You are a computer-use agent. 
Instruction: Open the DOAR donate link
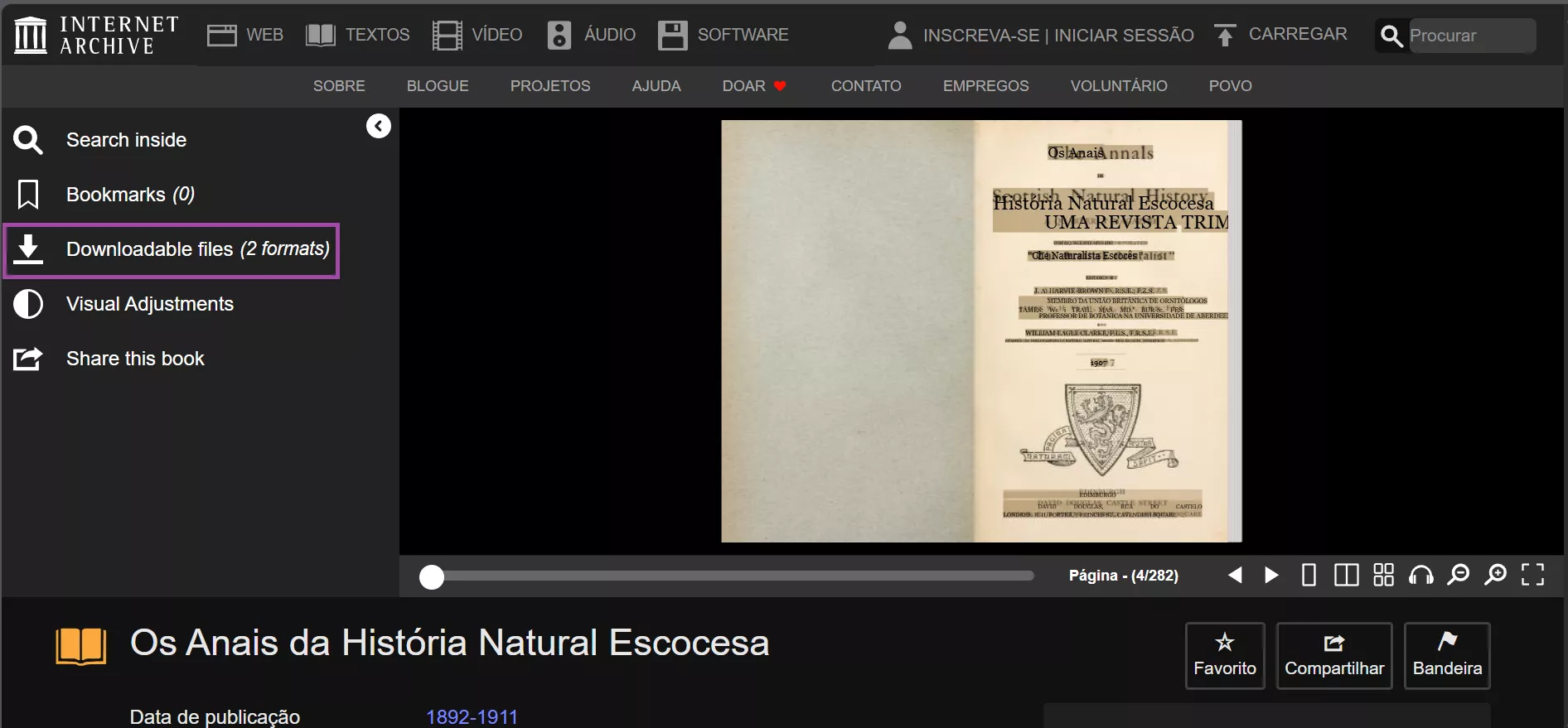[x=753, y=86]
